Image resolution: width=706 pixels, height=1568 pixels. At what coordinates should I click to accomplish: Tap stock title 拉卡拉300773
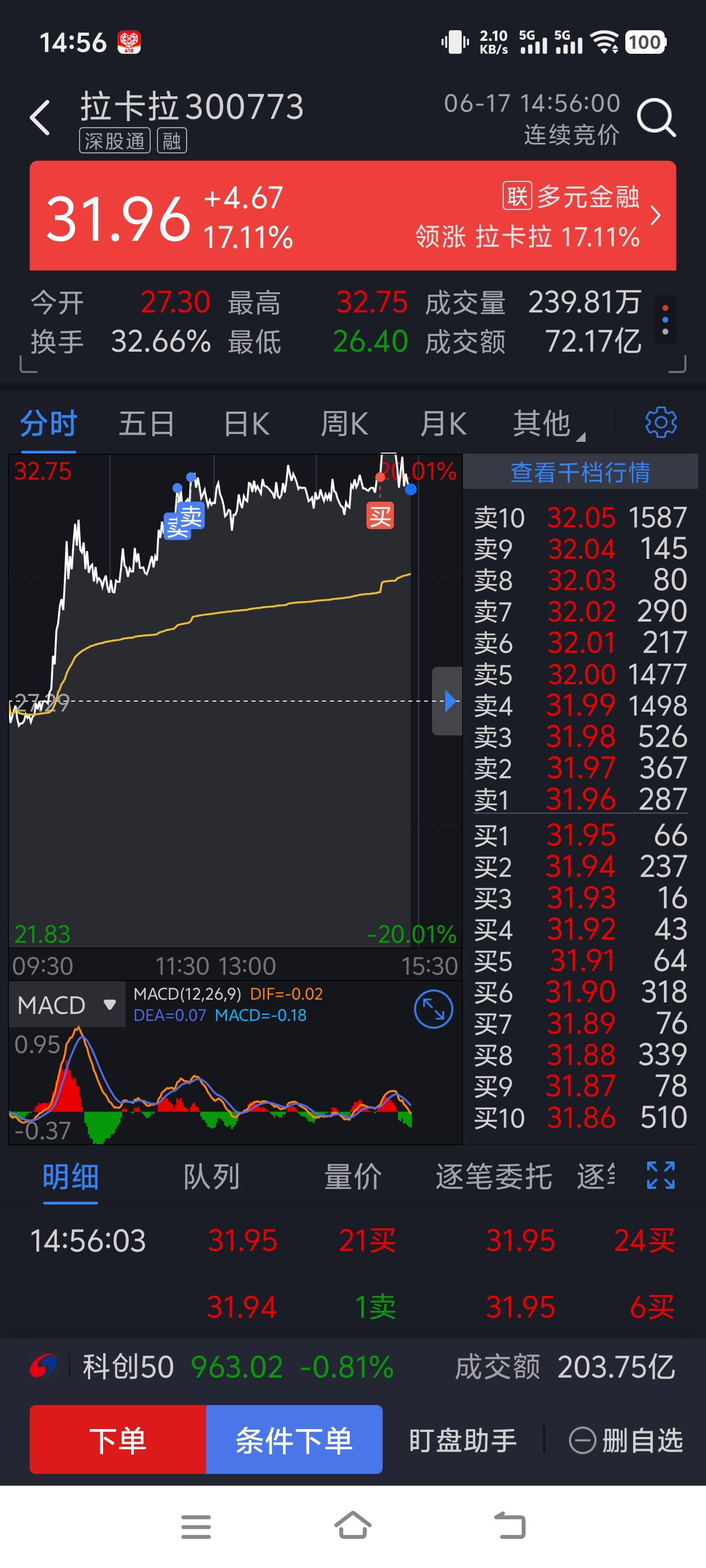tap(192, 106)
